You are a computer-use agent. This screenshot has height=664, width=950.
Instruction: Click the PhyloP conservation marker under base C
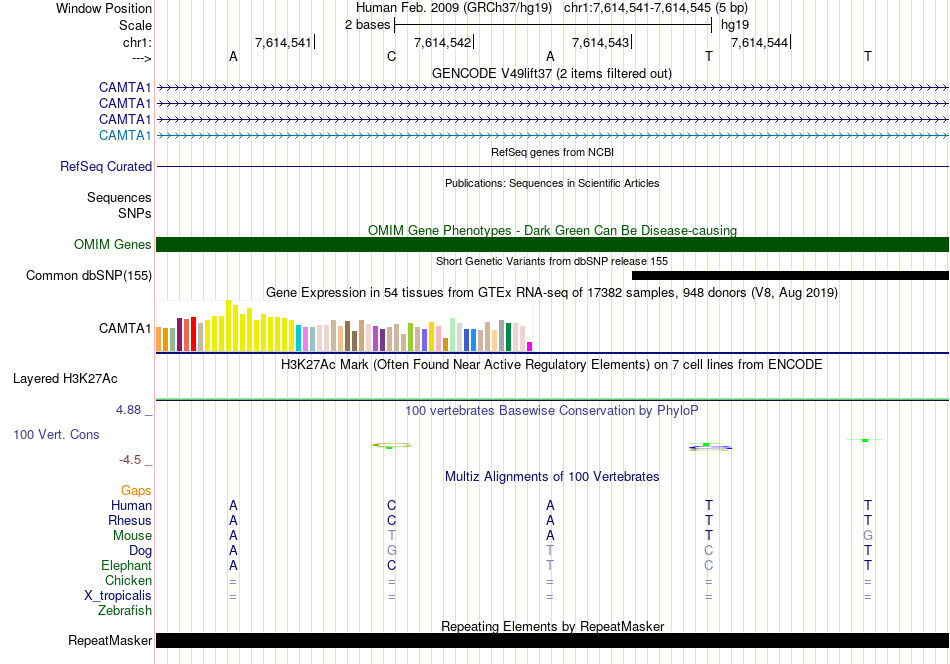point(391,445)
